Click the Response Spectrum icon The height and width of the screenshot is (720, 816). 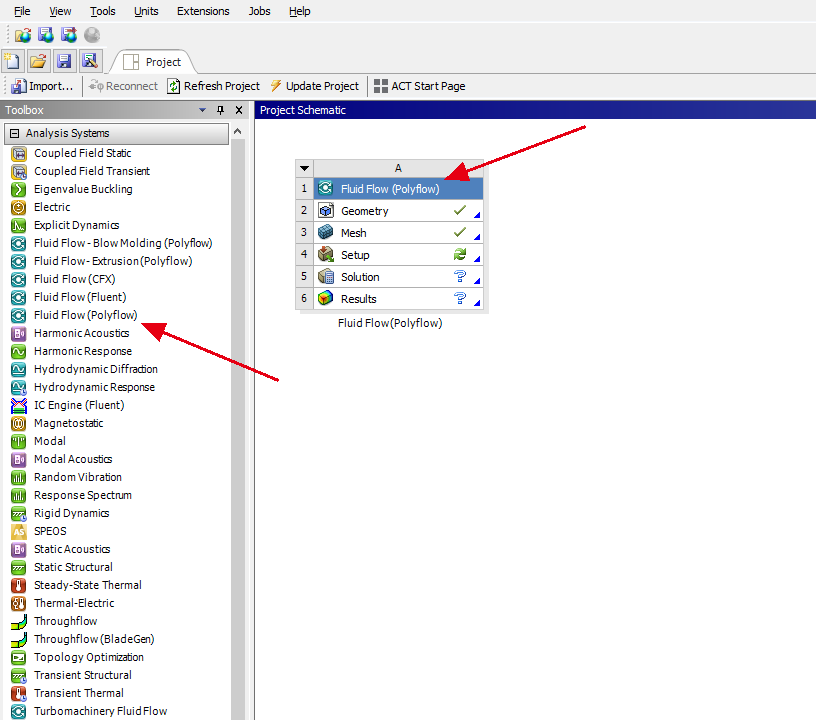19,495
